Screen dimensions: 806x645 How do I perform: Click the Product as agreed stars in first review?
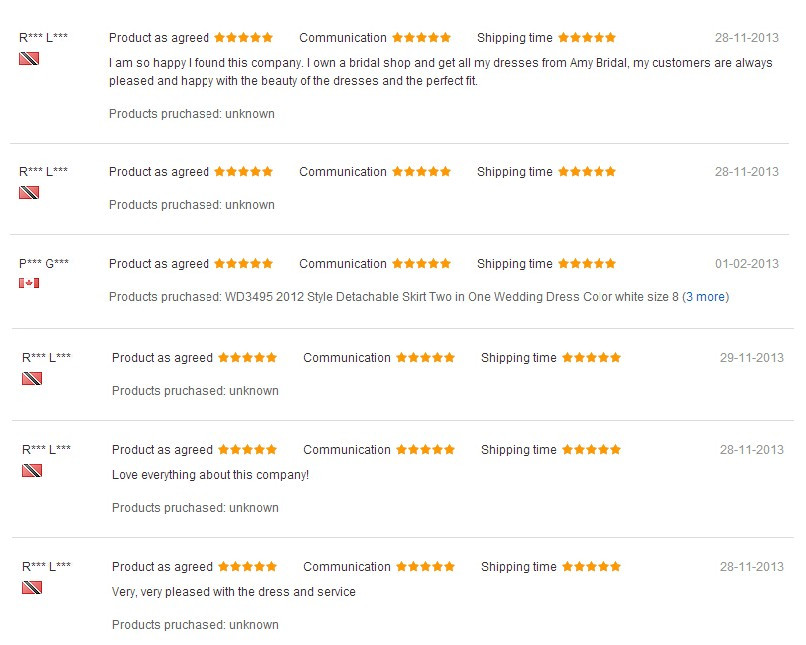point(244,38)
